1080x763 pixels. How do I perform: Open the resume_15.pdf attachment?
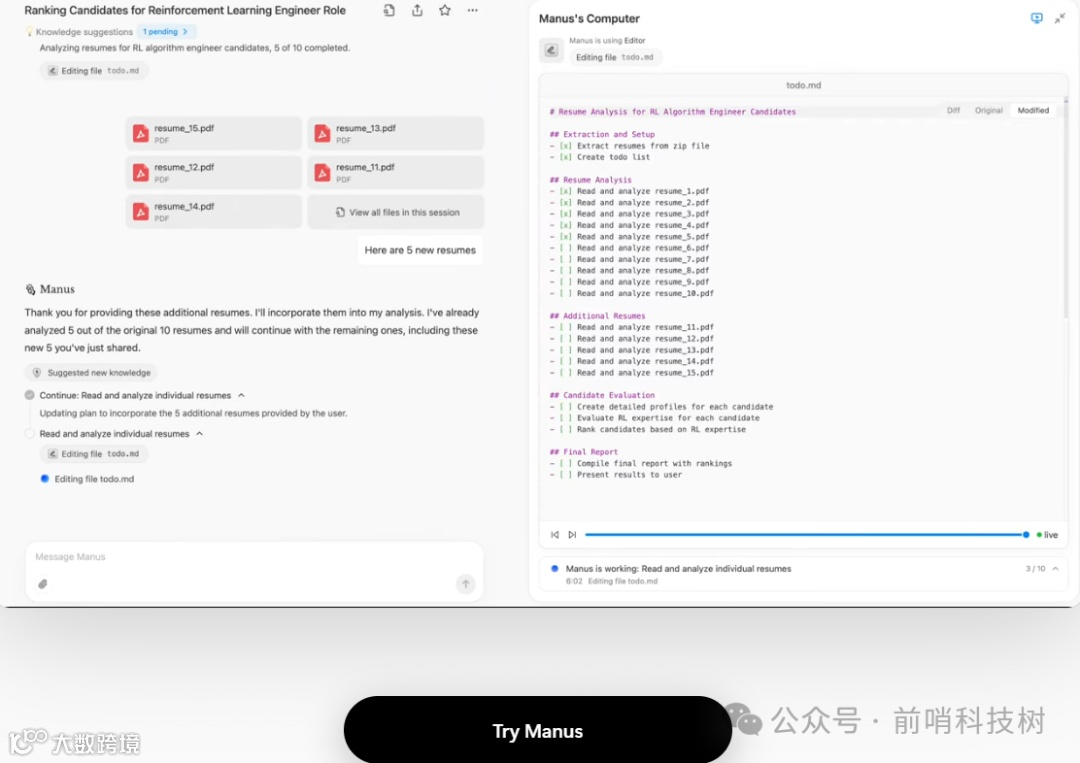214,134
